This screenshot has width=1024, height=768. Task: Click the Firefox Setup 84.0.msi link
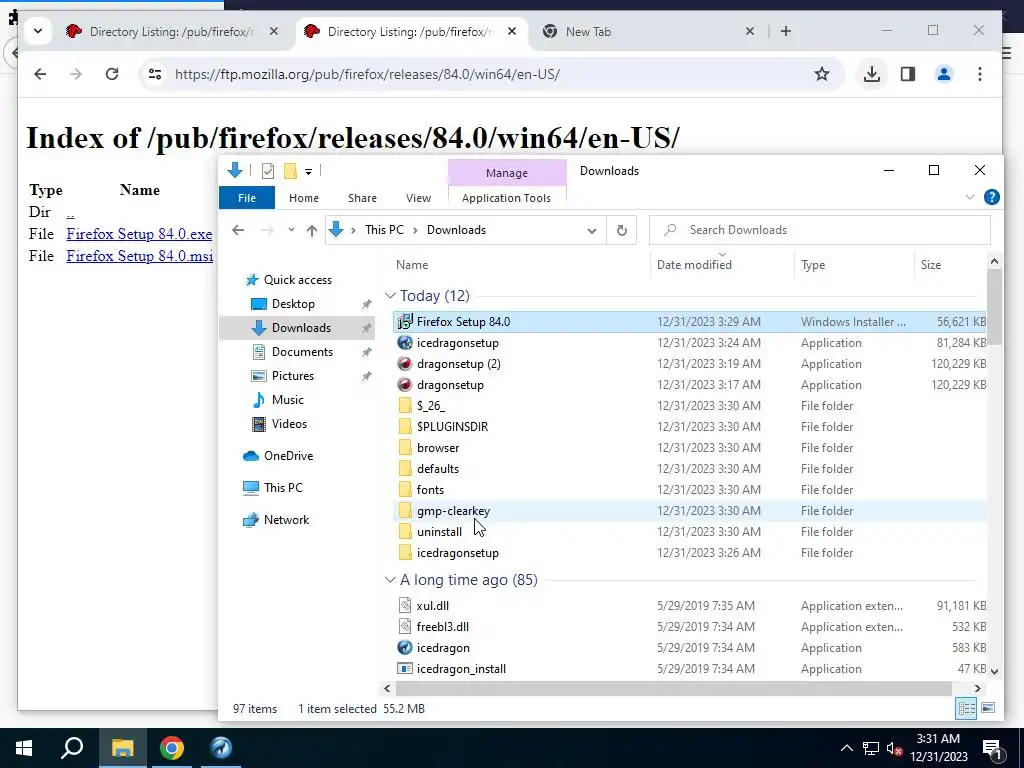point(139,256)
